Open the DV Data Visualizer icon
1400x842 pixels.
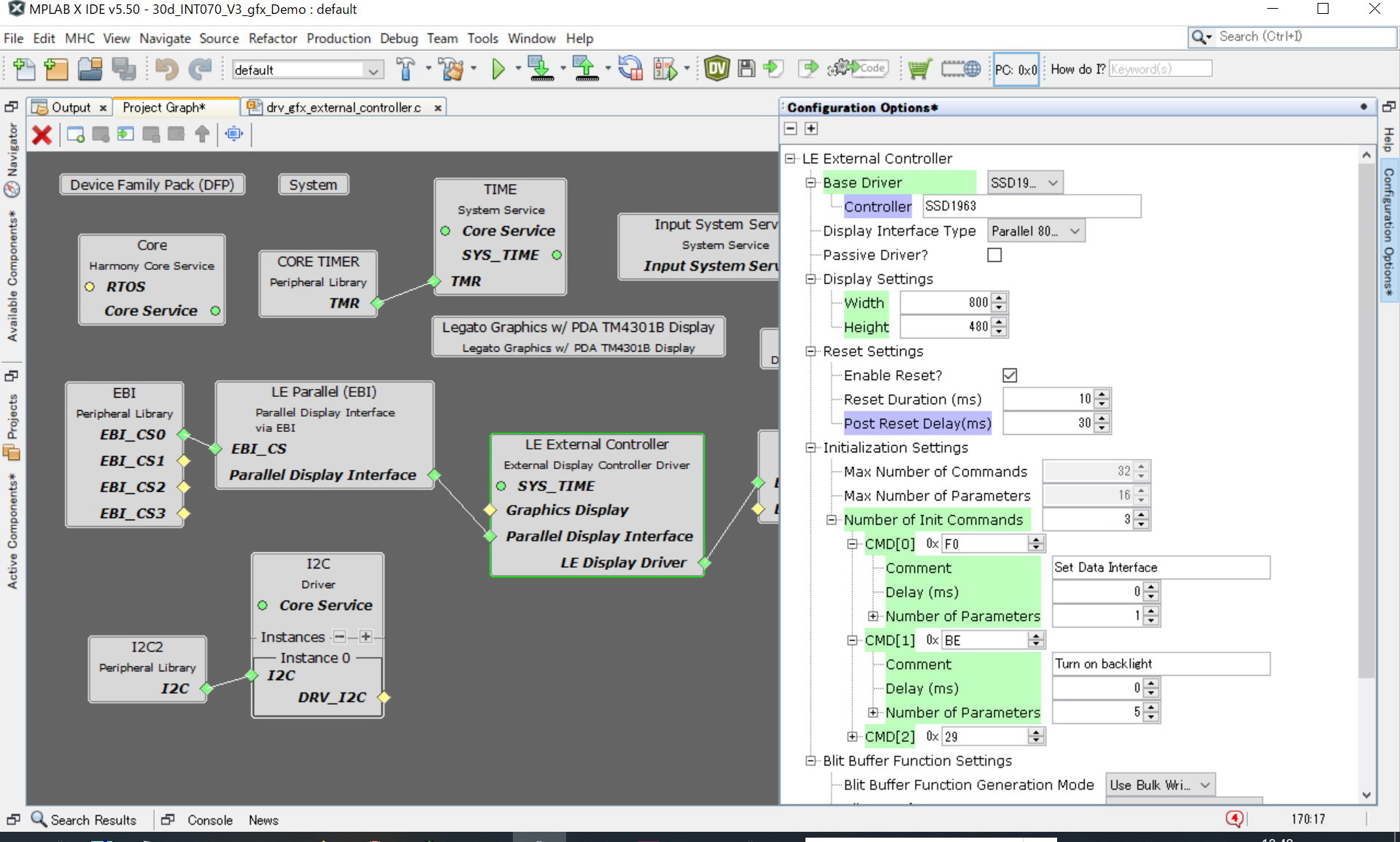(717, 69)
